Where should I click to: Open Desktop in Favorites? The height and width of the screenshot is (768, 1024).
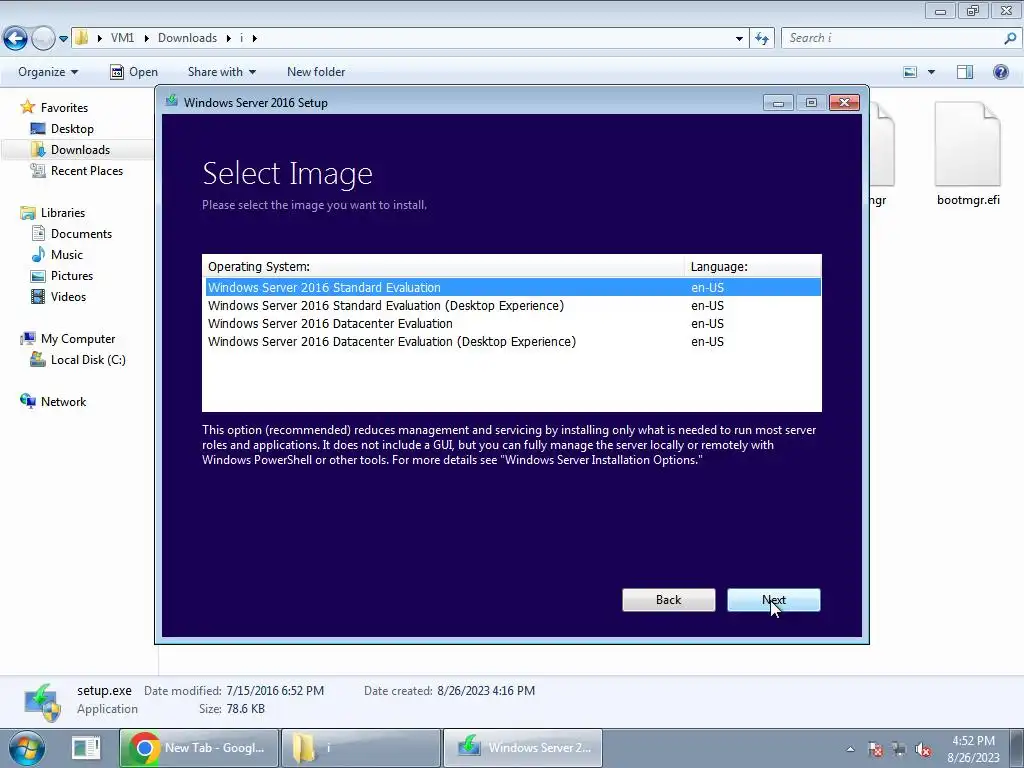(x=72, y=129)
